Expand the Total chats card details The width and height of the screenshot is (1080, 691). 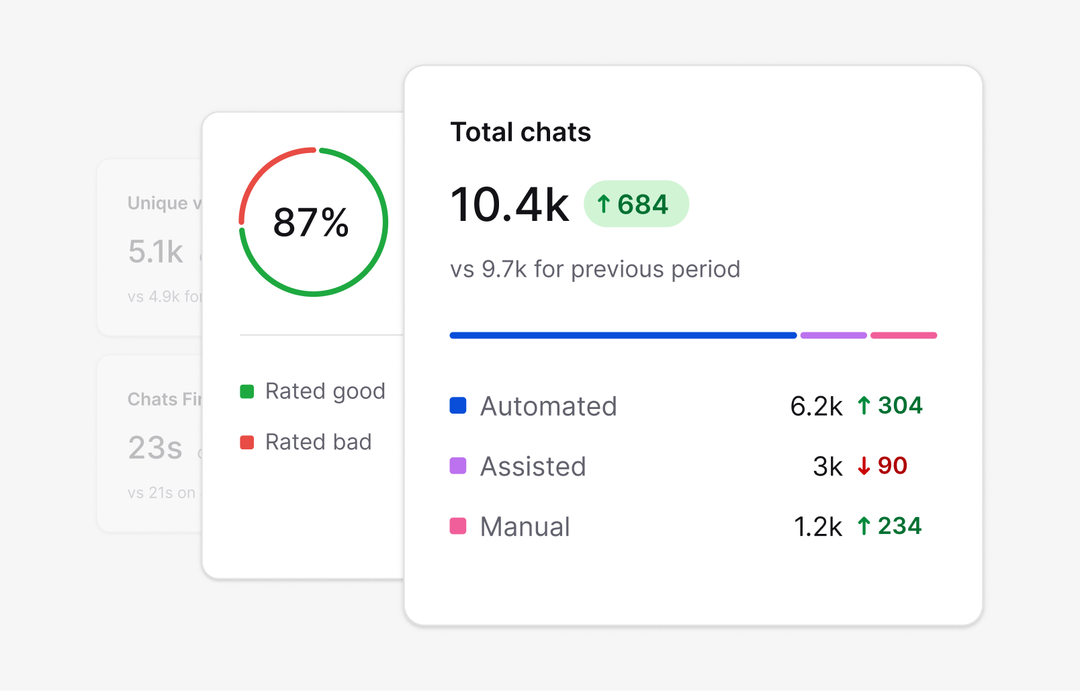click(x=693, y=345)
